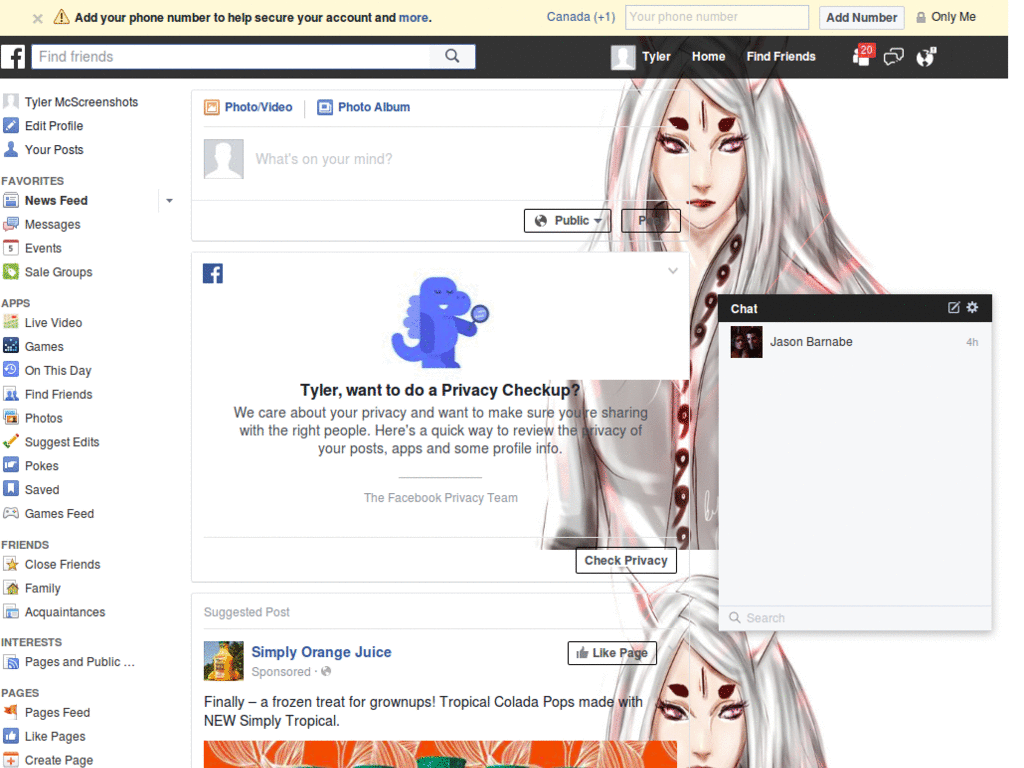
Task: Open the Privacy Checkup card chevron menu
Action: [673, 270]
